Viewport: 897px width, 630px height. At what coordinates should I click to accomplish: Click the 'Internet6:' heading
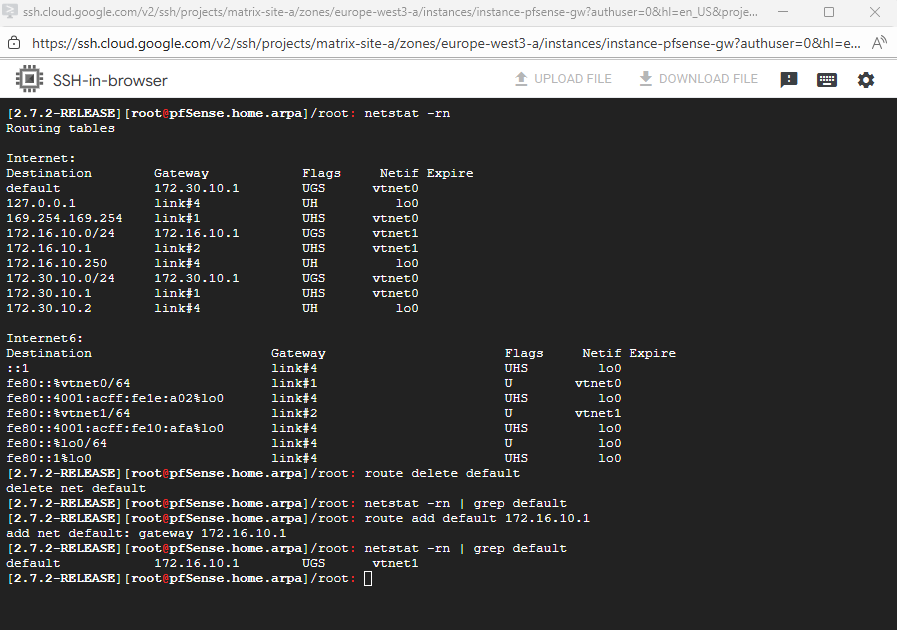(44, 338)
